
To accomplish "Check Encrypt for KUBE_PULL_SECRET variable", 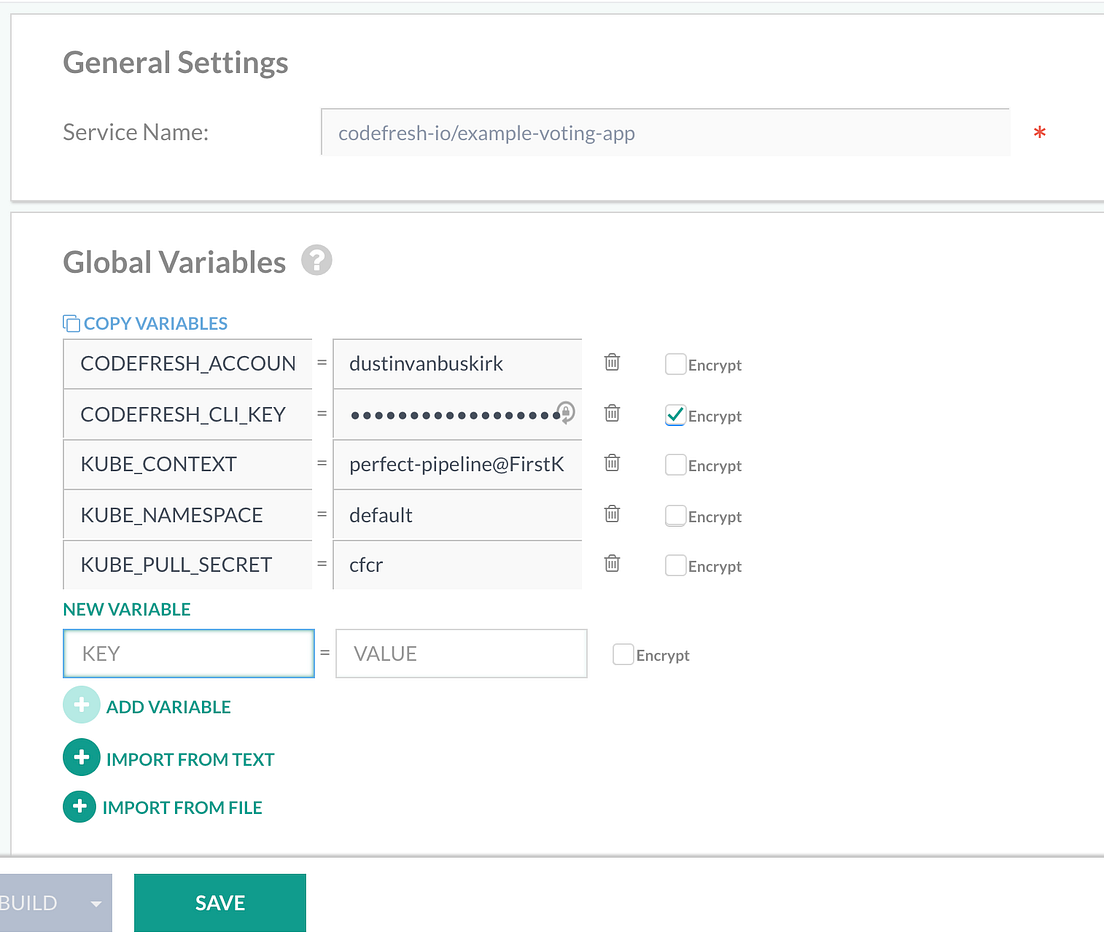I will pos(675,565).
